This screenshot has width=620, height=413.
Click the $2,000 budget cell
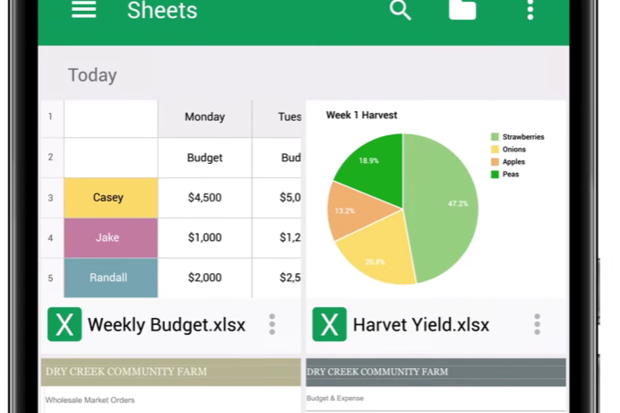click(205, 278)
